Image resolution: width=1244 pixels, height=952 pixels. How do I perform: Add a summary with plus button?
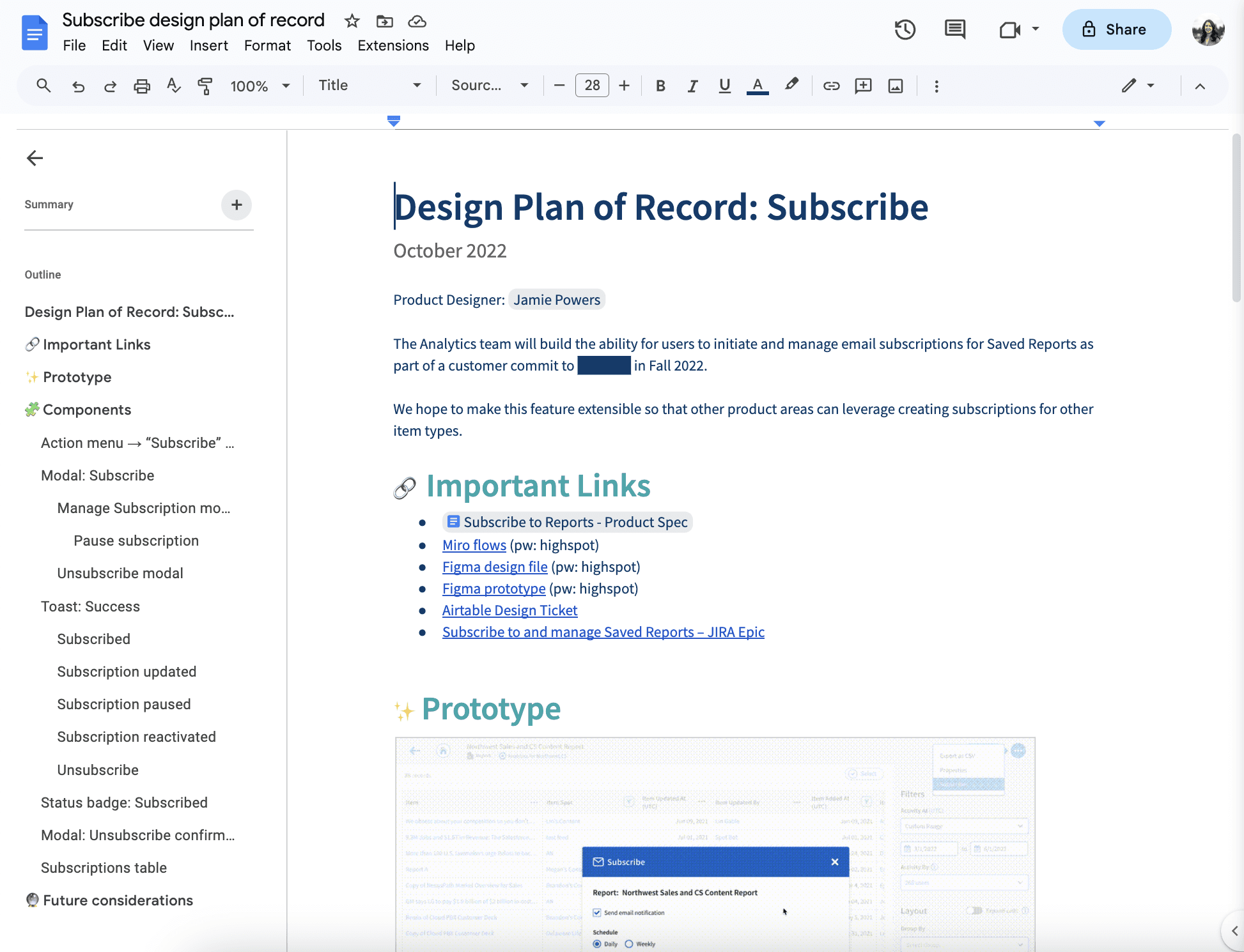237,204
